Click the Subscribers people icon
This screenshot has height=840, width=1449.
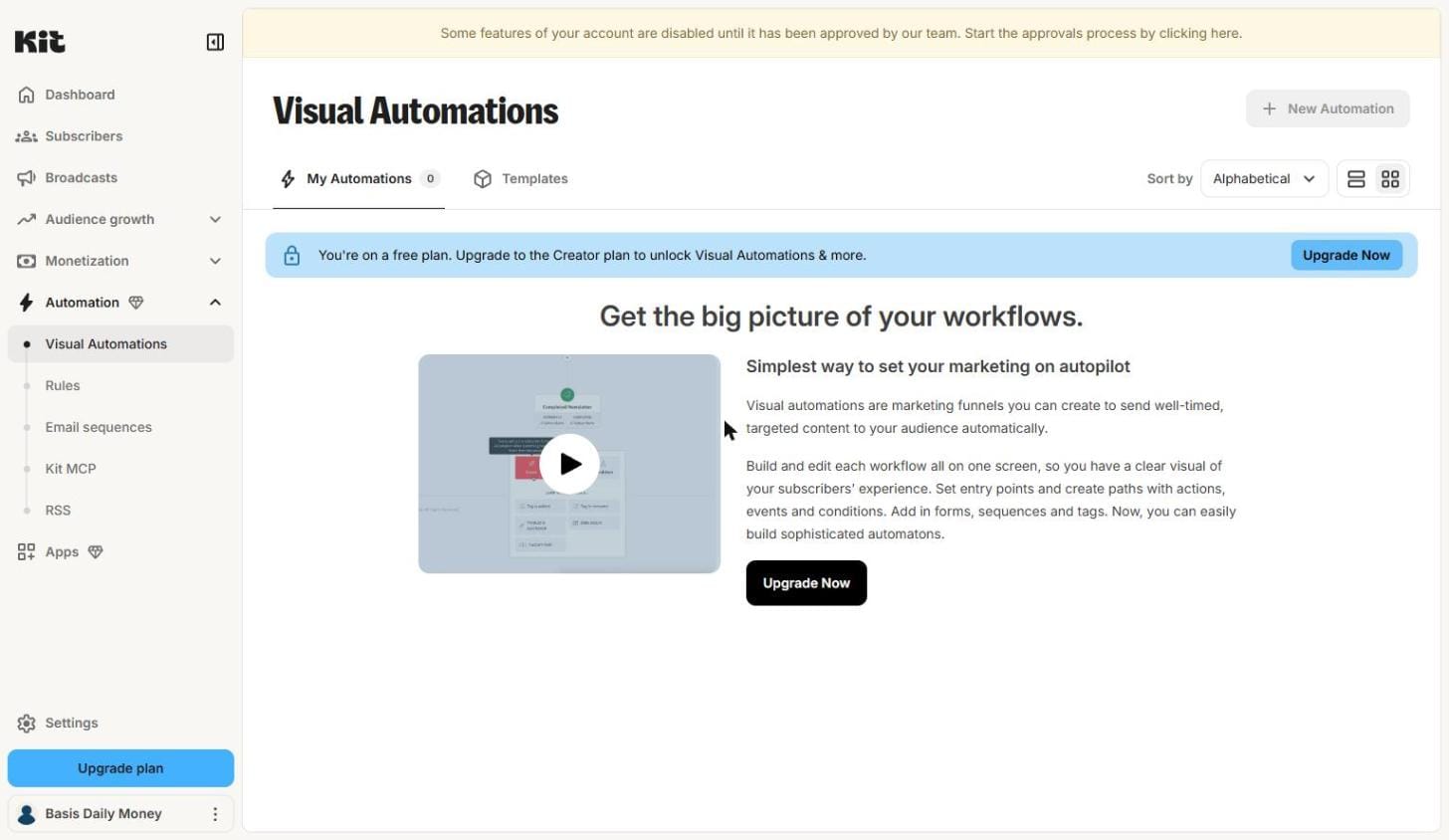coord(27,136)
